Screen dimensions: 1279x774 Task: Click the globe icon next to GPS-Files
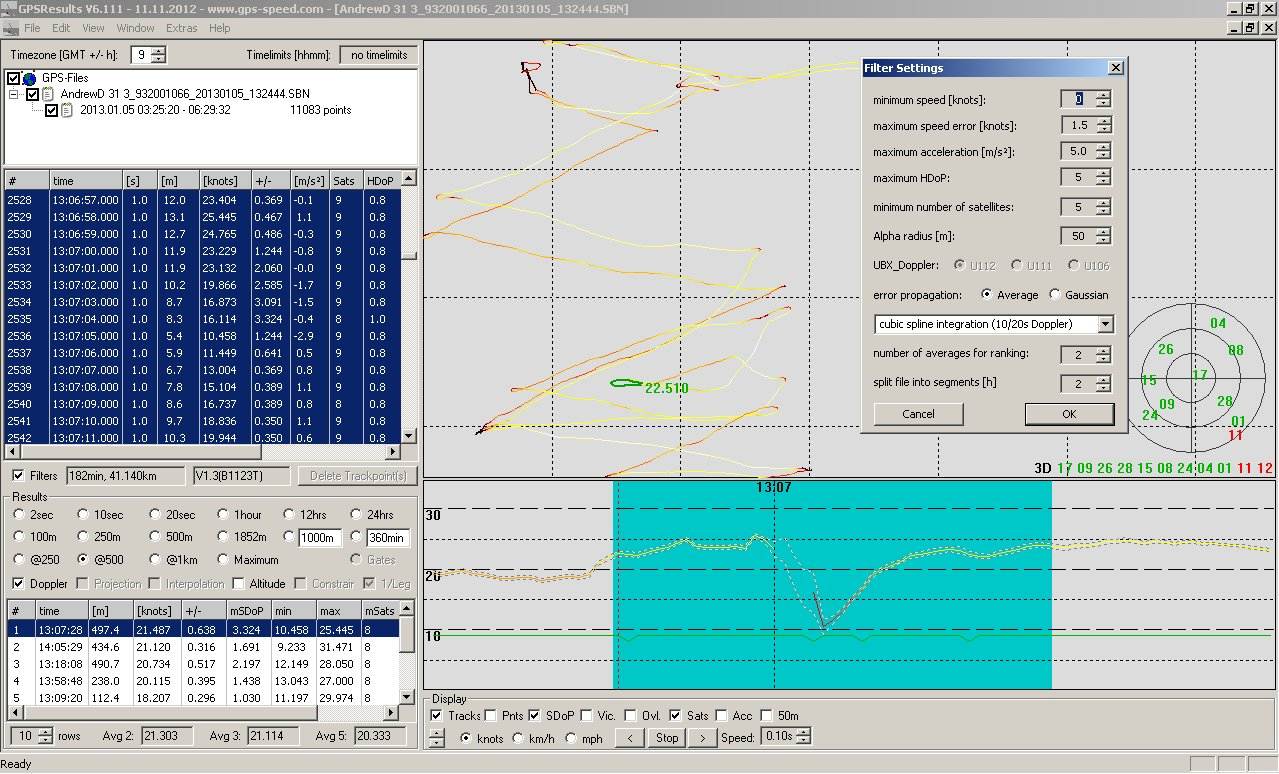(29, 78)
